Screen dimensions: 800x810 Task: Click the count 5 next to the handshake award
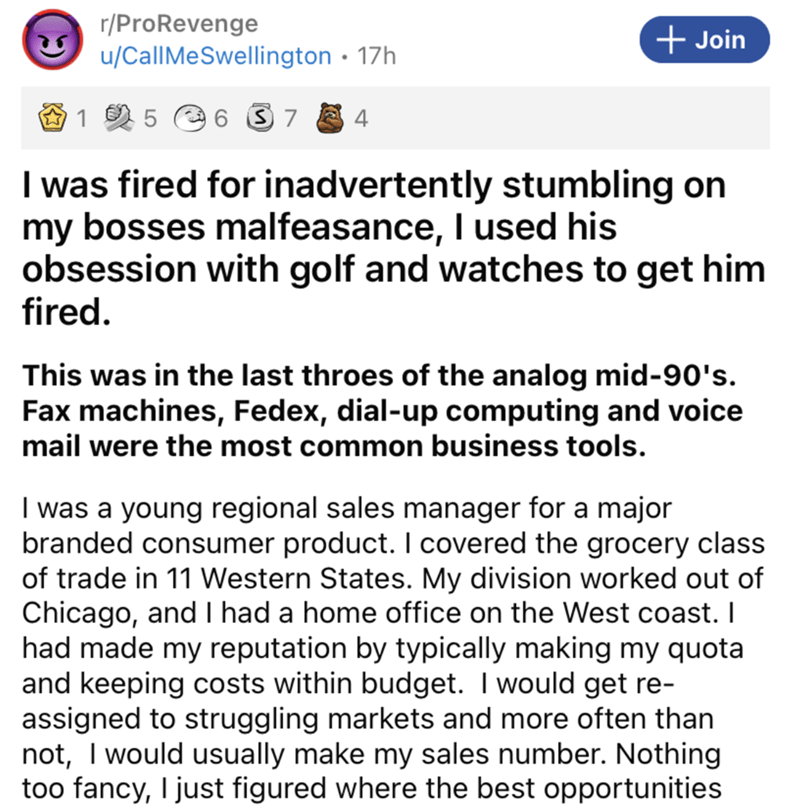point(150,119)
